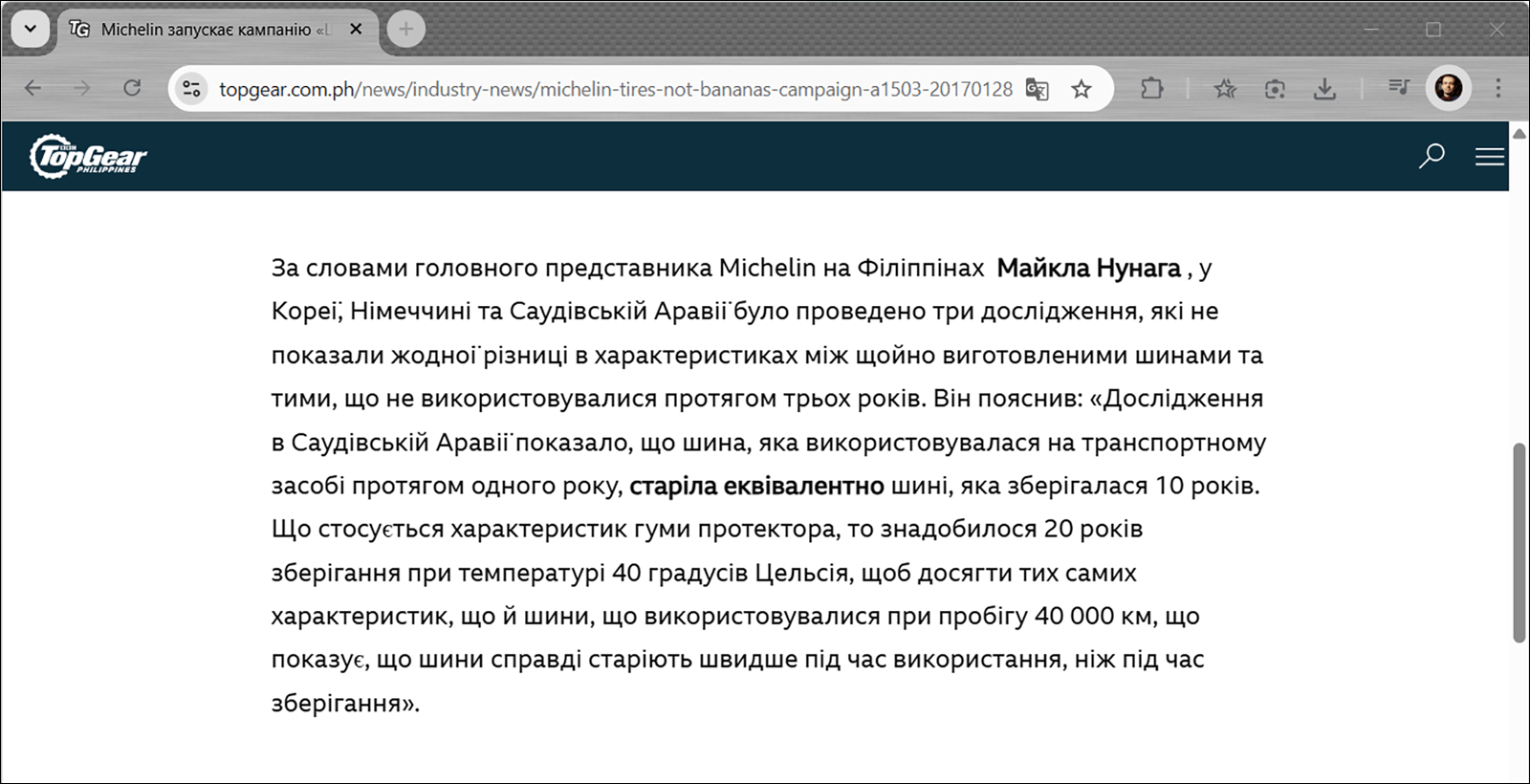Click the text "40 000 км"

coord(1093,617)
